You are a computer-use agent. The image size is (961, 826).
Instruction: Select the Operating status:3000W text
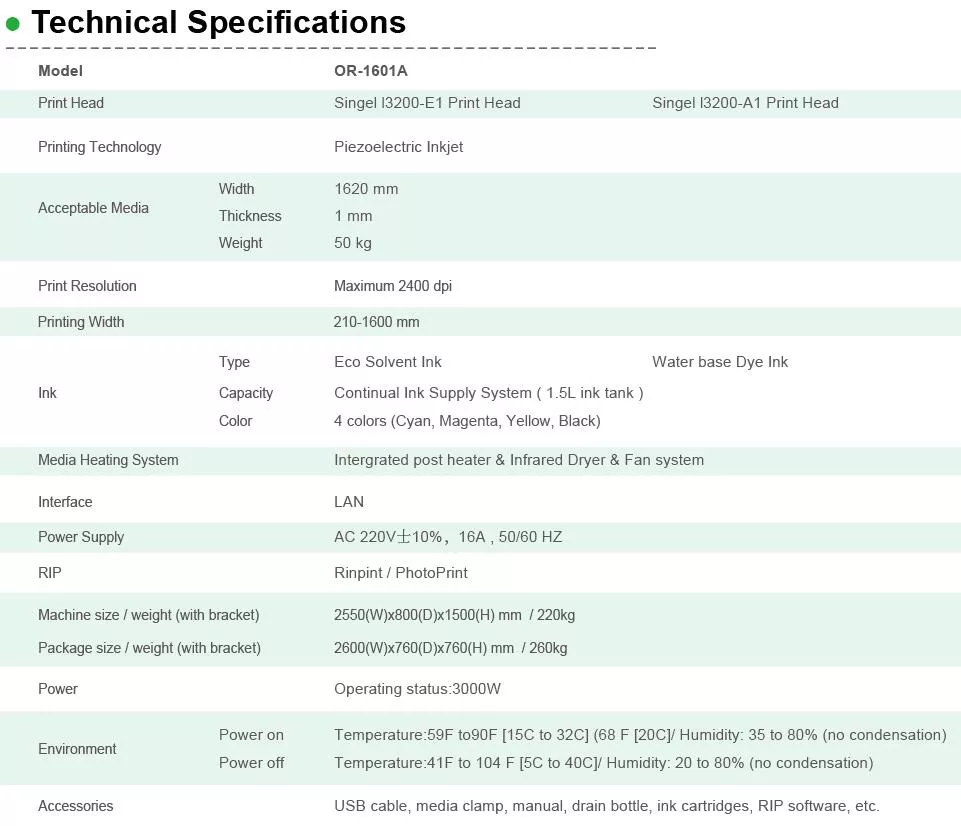(x=416, y=689)
